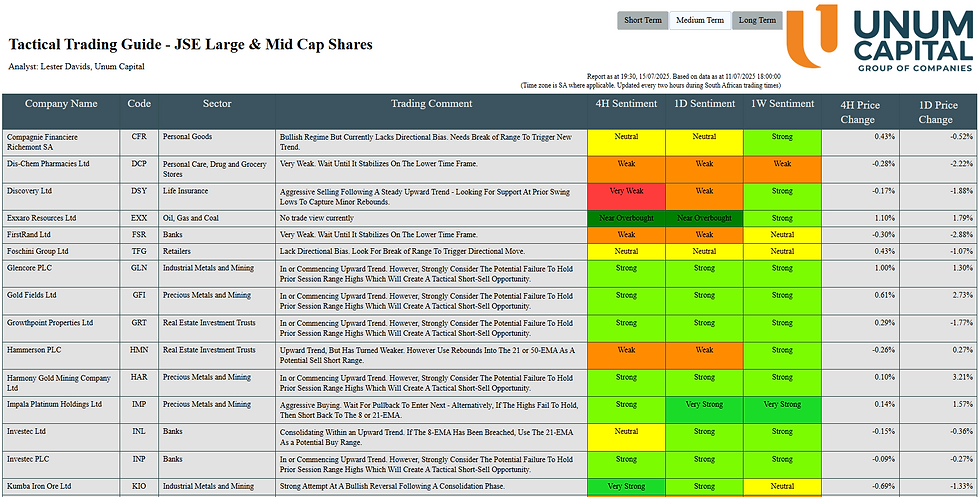The image size is (980, 497).
Task: Click the Unum Capital logo
Action: click(880, 38)
